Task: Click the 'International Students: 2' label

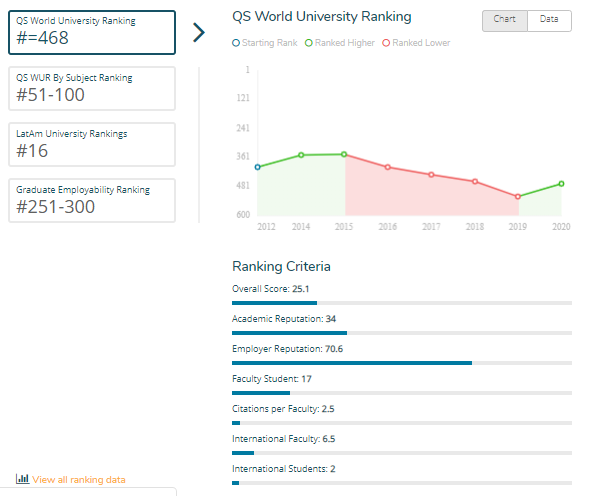Action: click(284, 469)
